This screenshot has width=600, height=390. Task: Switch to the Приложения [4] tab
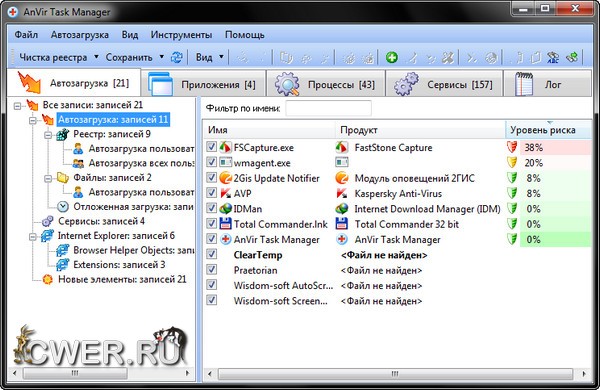(x=203, y=84)
